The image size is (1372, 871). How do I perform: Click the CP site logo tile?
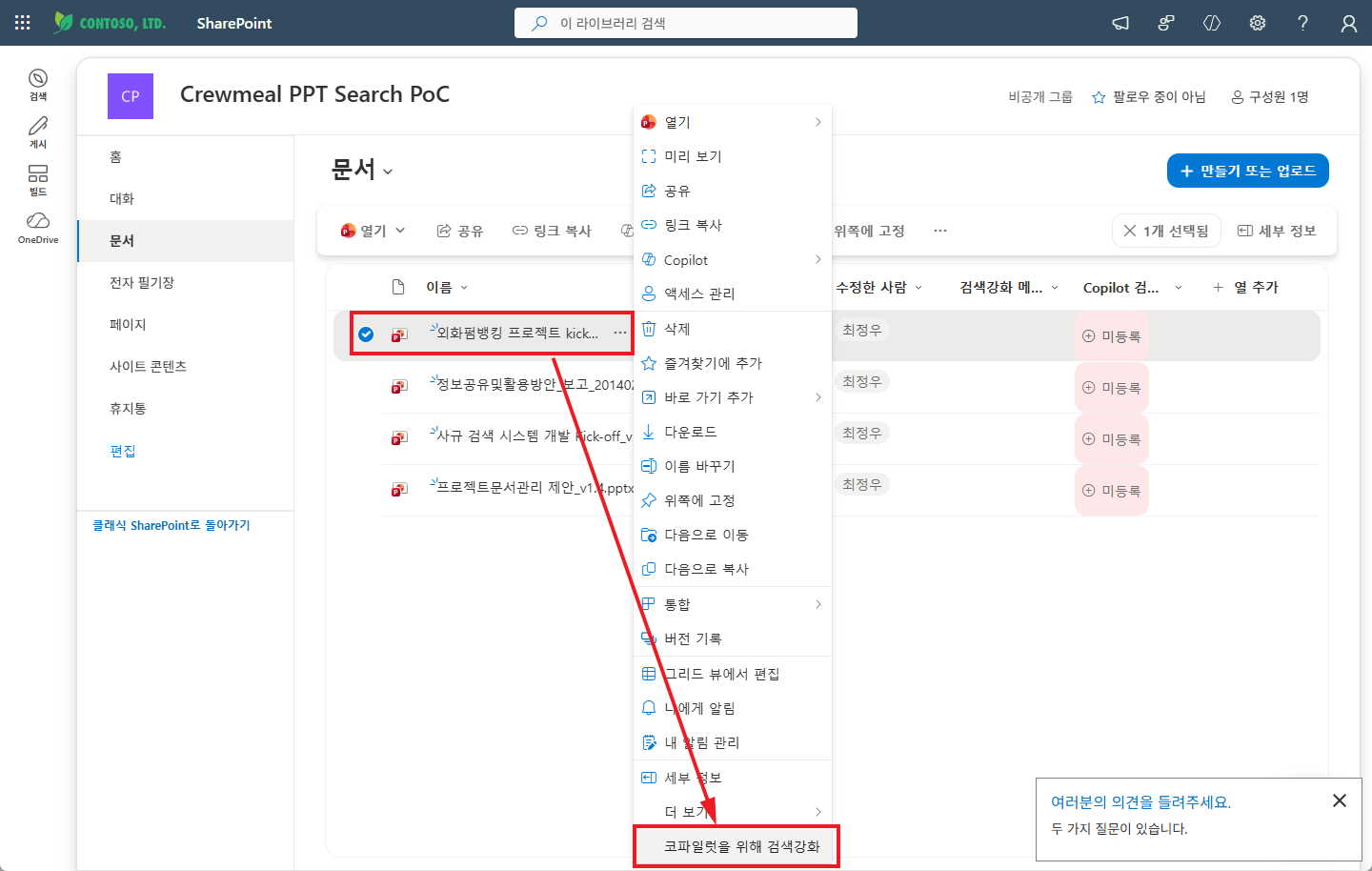(x=131, y=96)
